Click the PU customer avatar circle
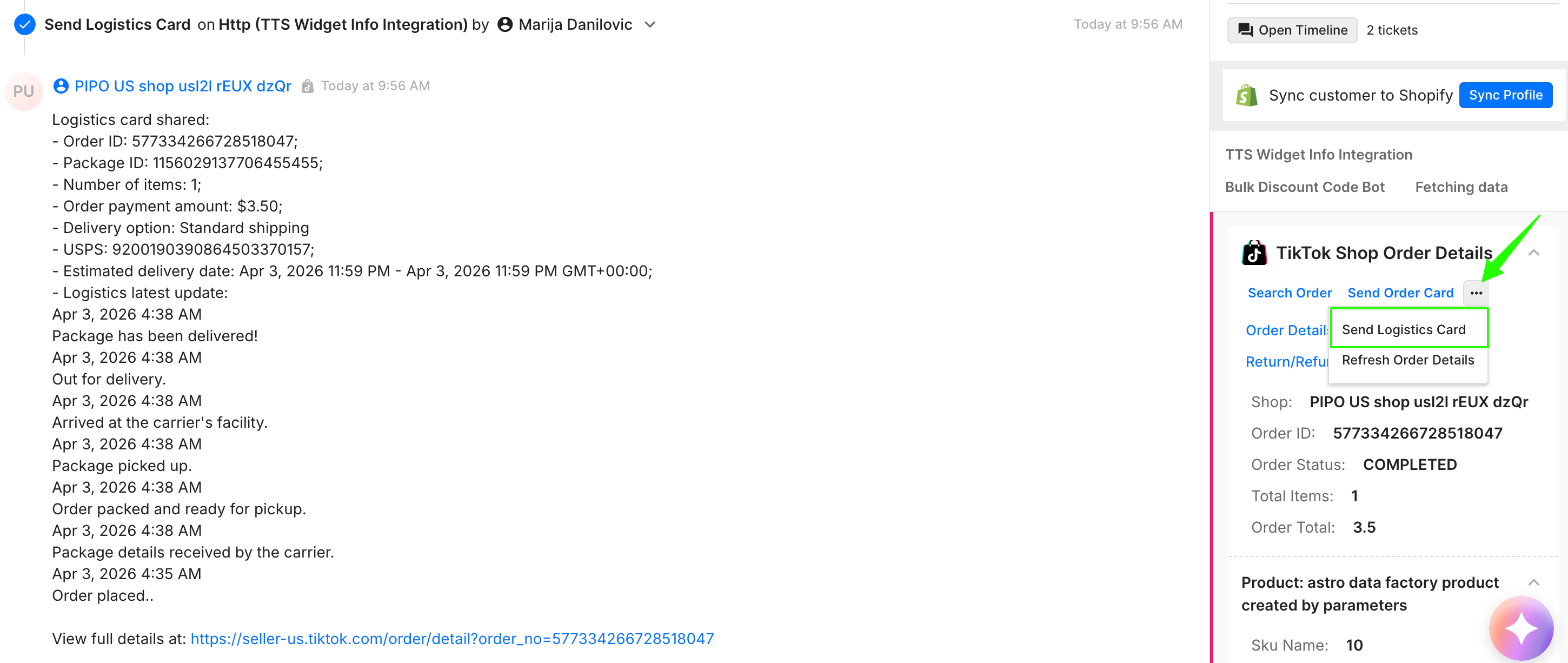 [x=24, y=91]
